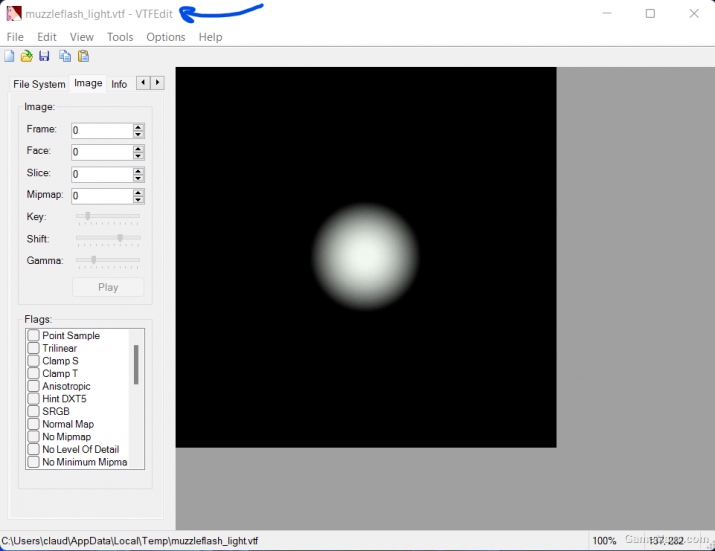Check the Normal Map flag
715x551 pixels.
pyautogui.click(x=33, y=424)
